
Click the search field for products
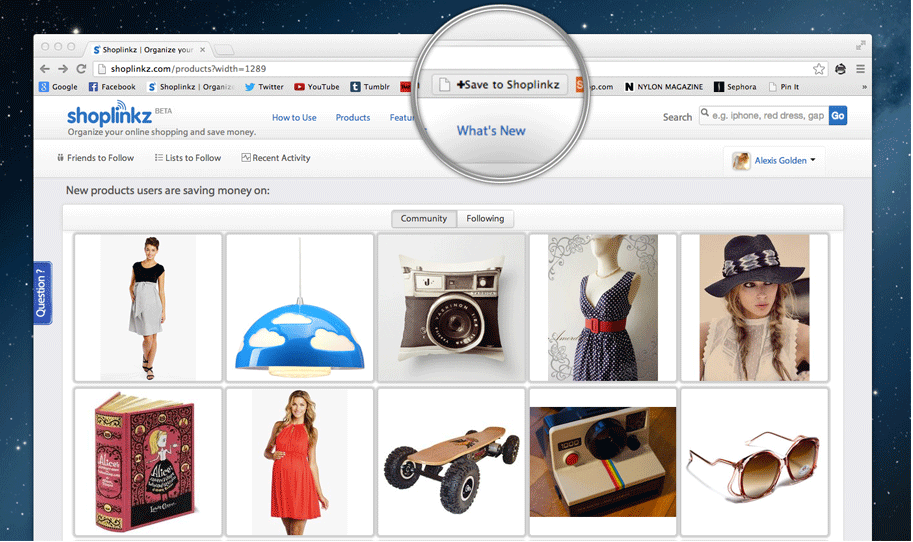click(763, 115)
